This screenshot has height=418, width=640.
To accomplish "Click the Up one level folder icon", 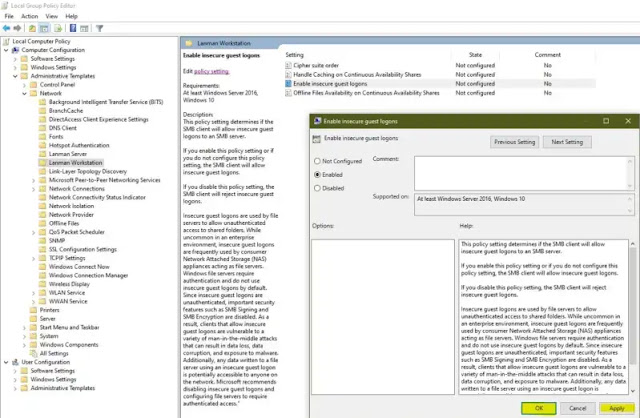I will (33, 28).
